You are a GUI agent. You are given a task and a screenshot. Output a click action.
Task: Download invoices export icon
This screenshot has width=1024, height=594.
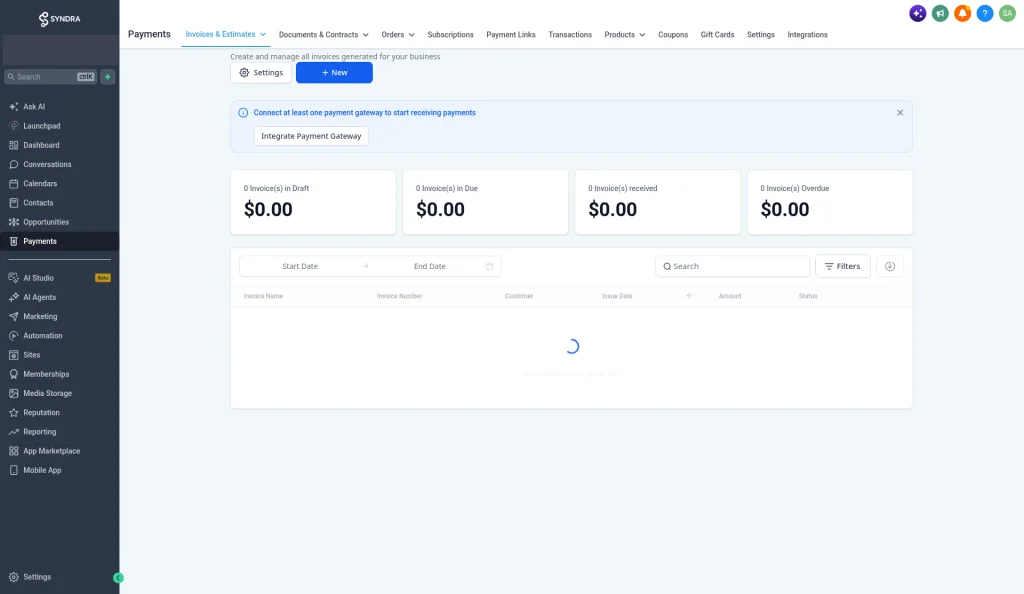pyautogui.click(x=889, y=266)
